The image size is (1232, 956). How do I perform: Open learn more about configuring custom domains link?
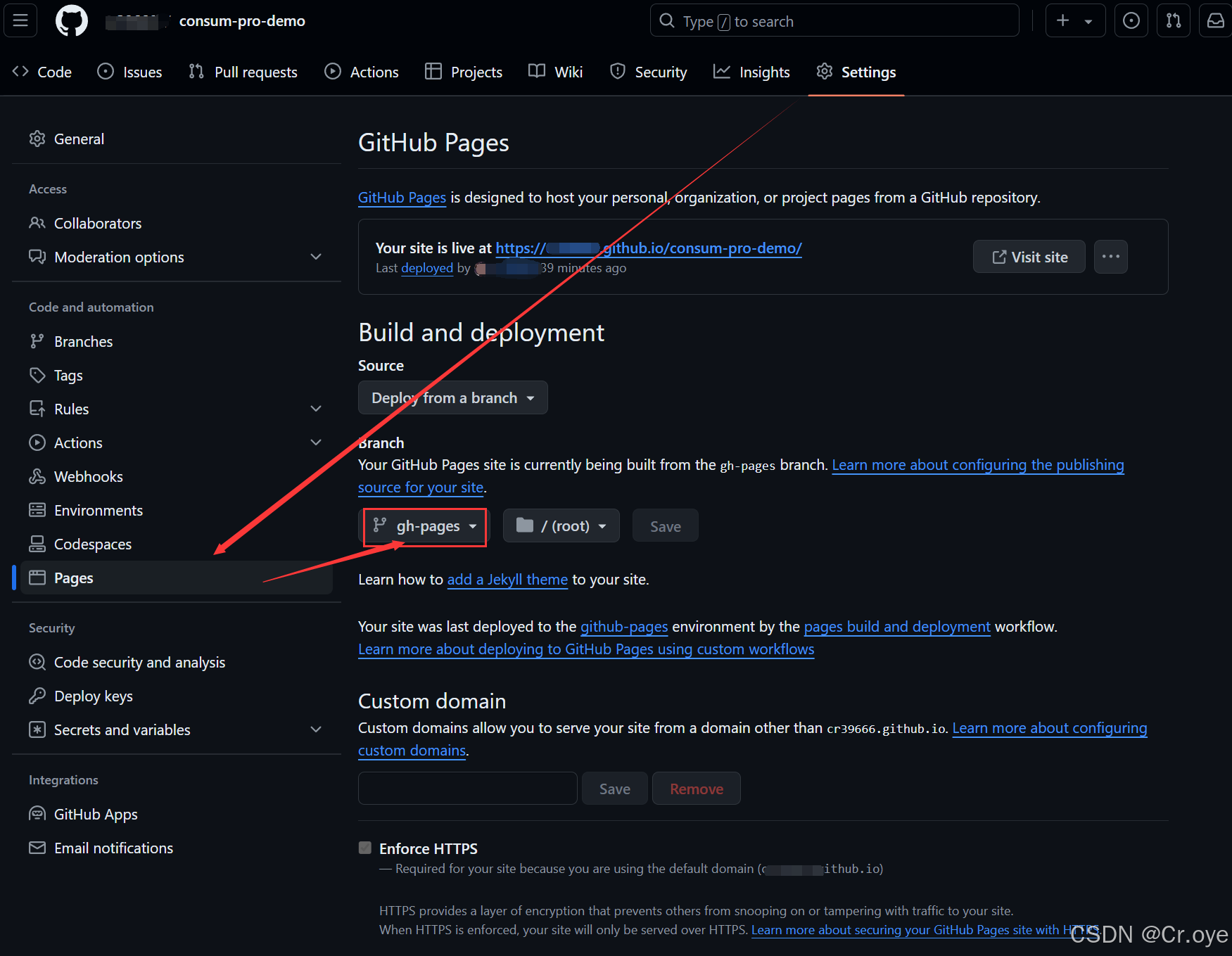pyautogui.click(x=1050, y=728)
